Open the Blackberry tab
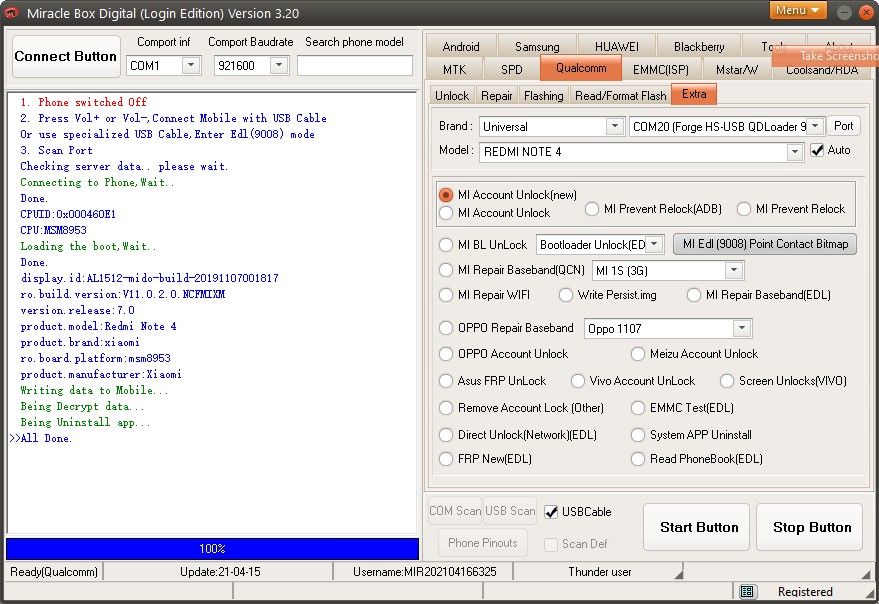 point(699,47)
